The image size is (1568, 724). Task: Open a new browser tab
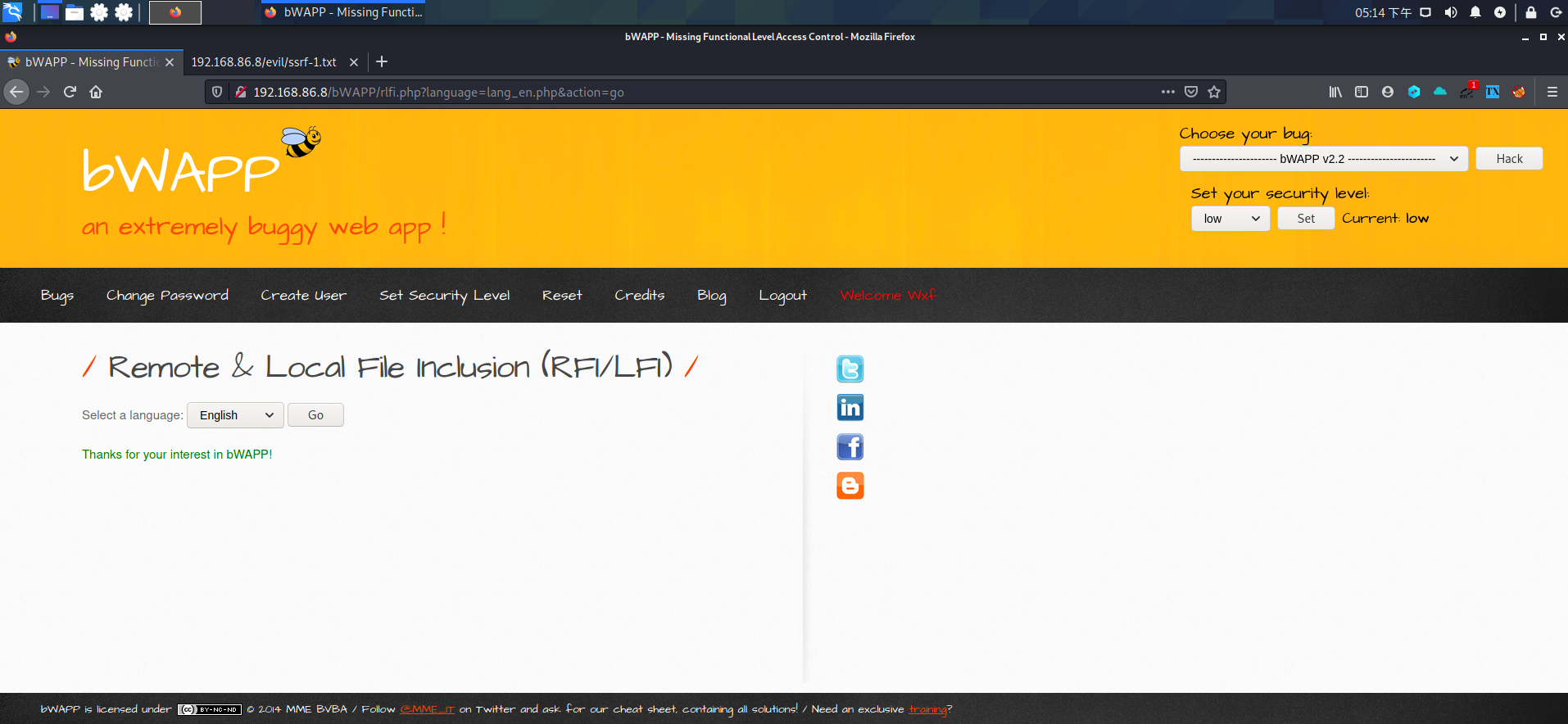click(382, 61)
